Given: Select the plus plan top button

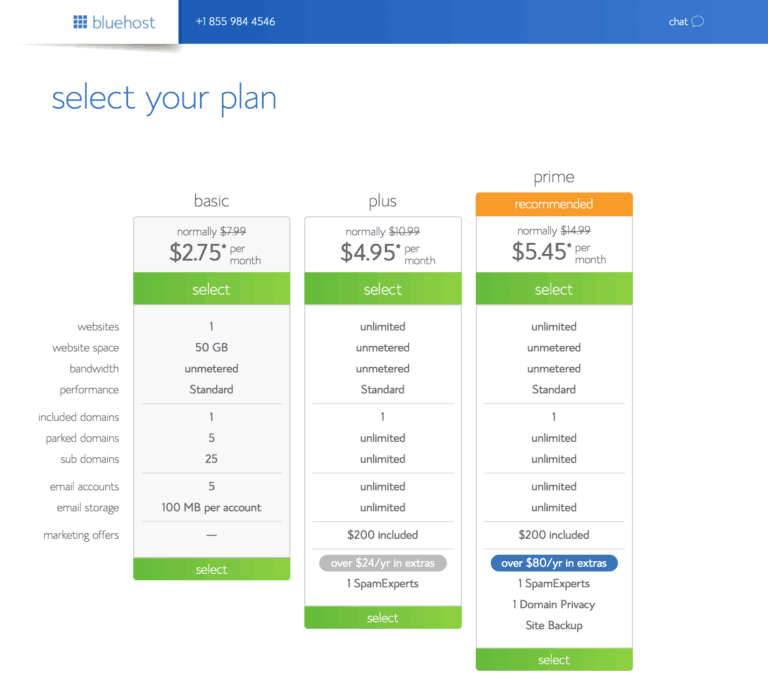Looking at the screenshot, I should pos(383,289).
